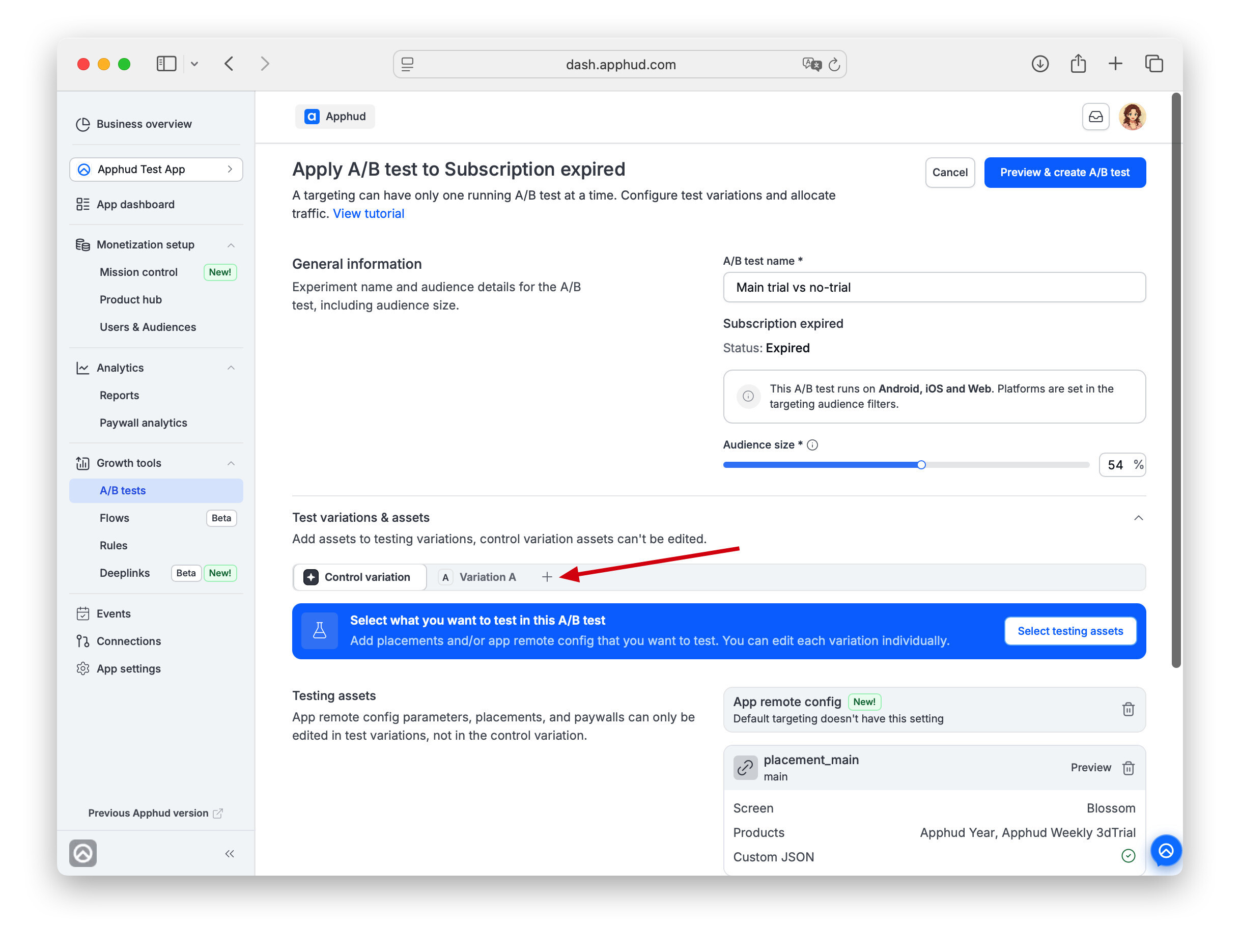Delete the App remote config asset
1240x952 pixels.
point(1128,709)
